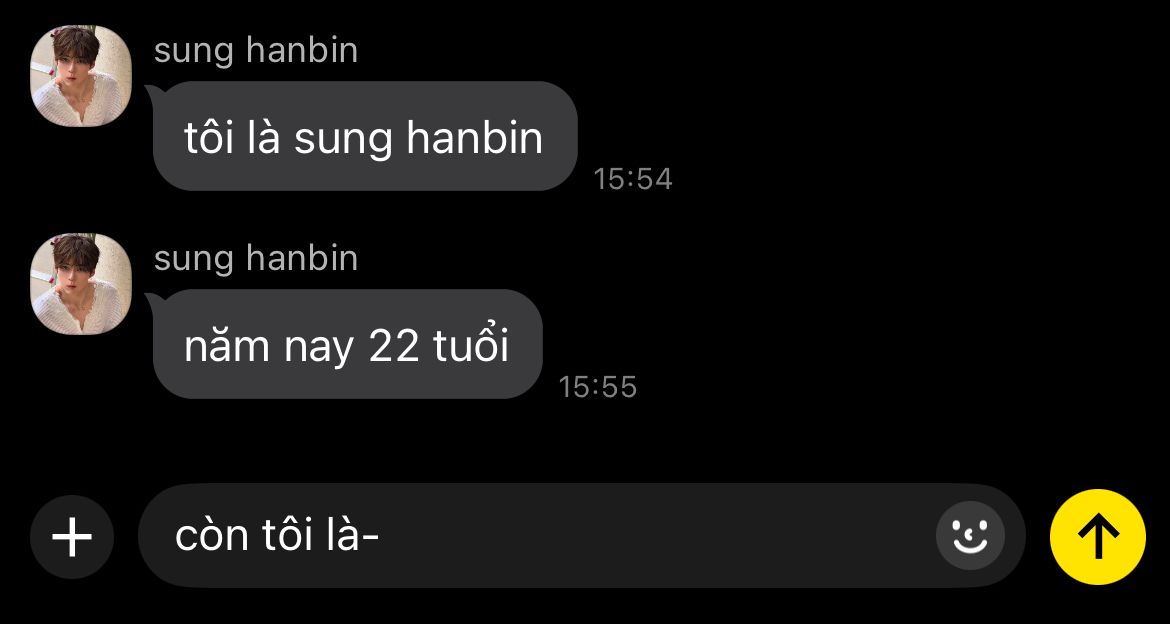This screenshot has width=1170, height=624.
Task: Click the word 'tuổi' in the second bubble
Action: (x=471, y=346)
